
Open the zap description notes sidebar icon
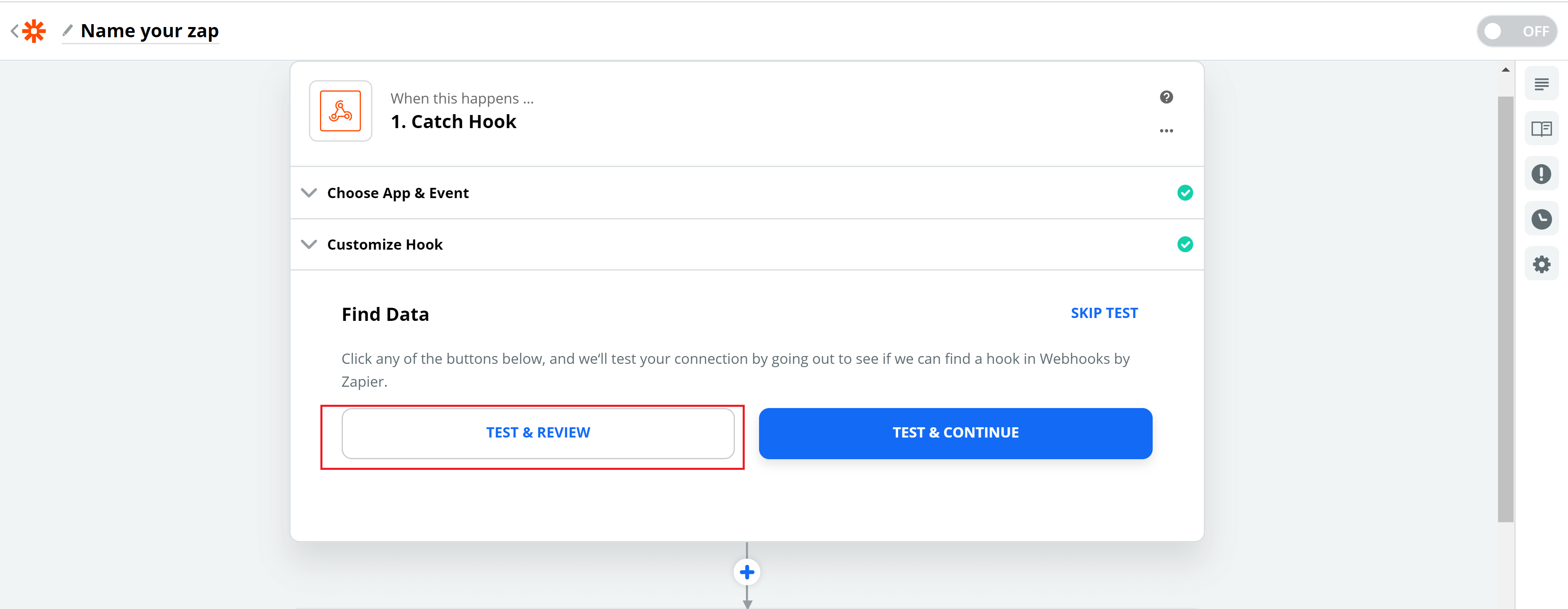pyautogui.click(x=1541, y=84)
